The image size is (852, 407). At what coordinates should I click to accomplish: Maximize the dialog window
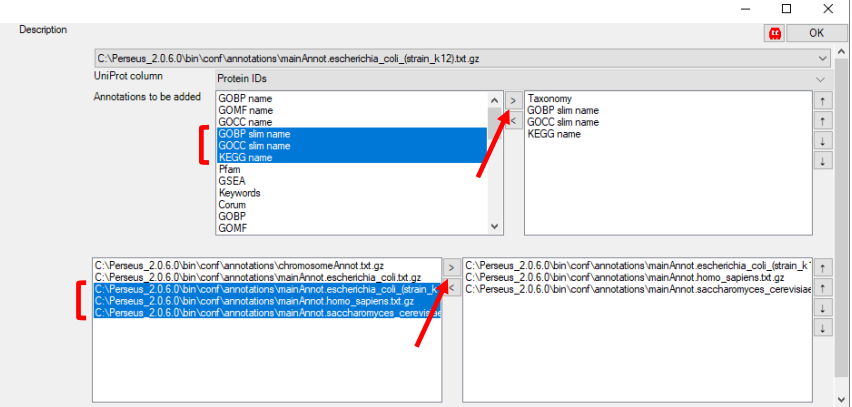[x=786, y=9]
